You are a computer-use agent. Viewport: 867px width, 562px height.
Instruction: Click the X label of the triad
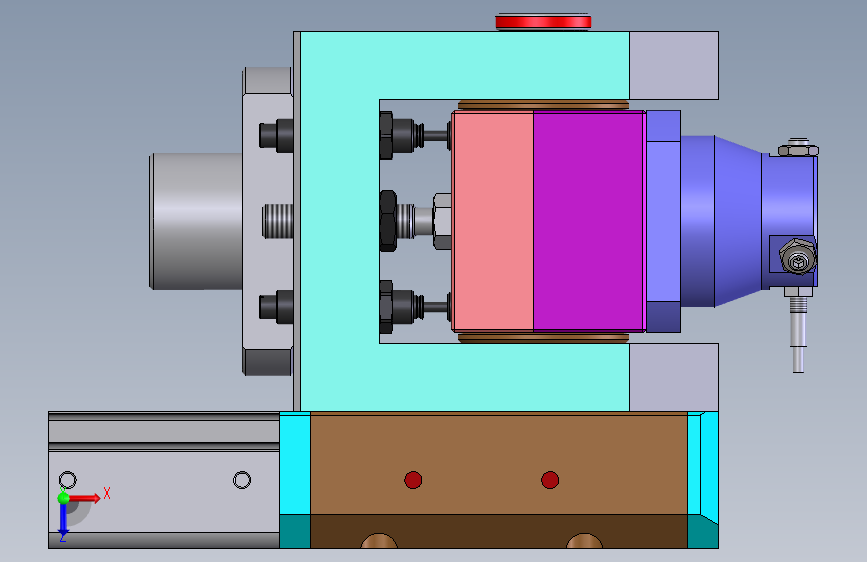pyautogui.click(x=107, y=493)
